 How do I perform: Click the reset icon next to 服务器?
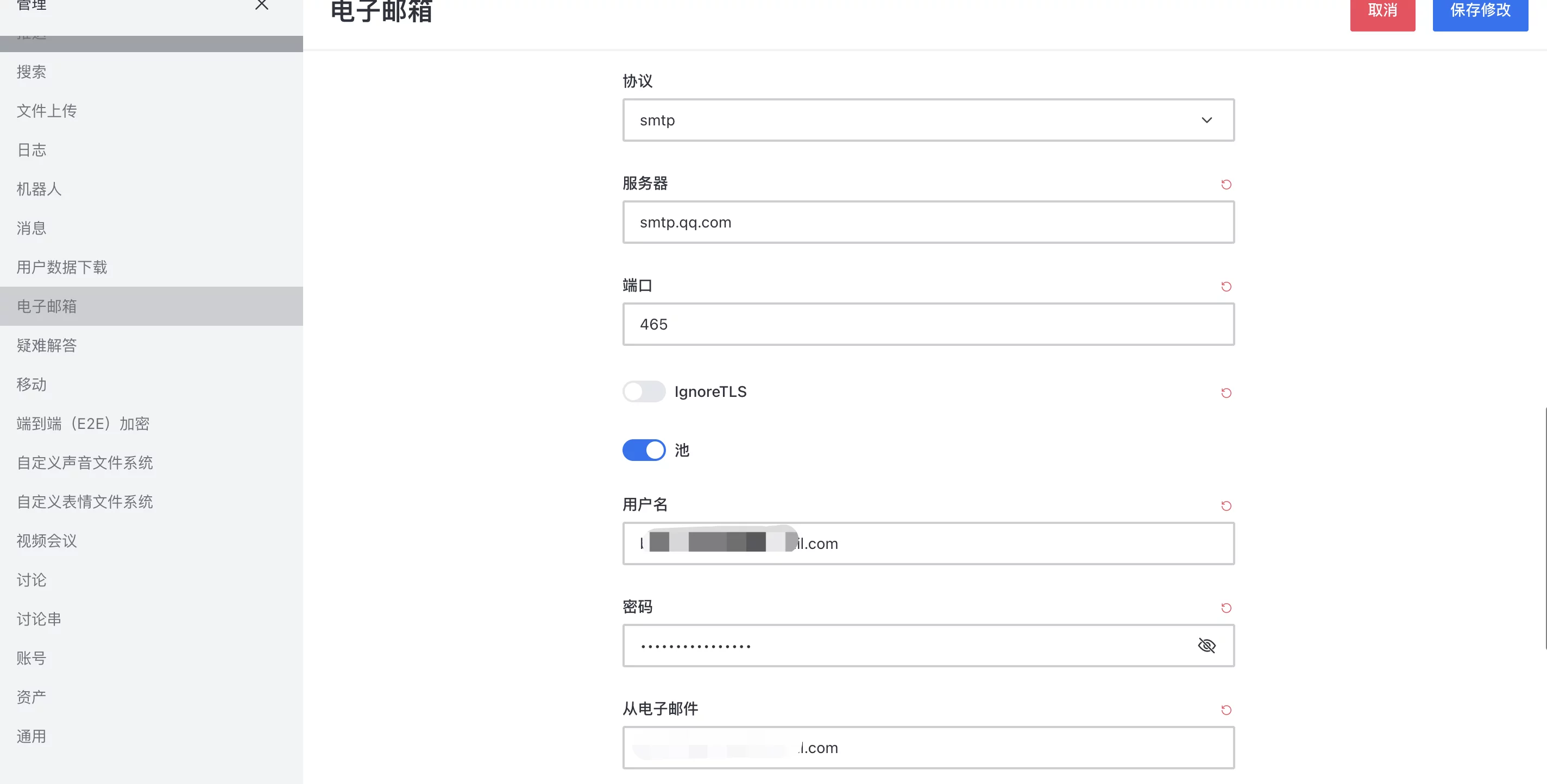coord(1225,183)
